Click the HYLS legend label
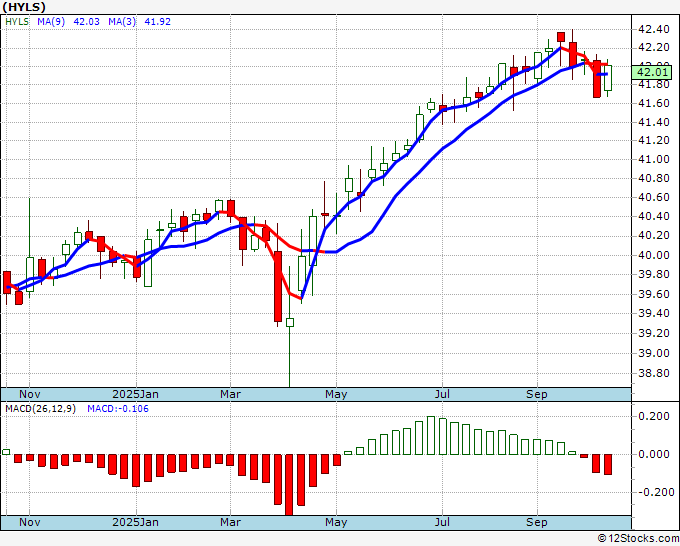This screenshot has height=546, width=680. pyautogui.click(x=17, y=22)
